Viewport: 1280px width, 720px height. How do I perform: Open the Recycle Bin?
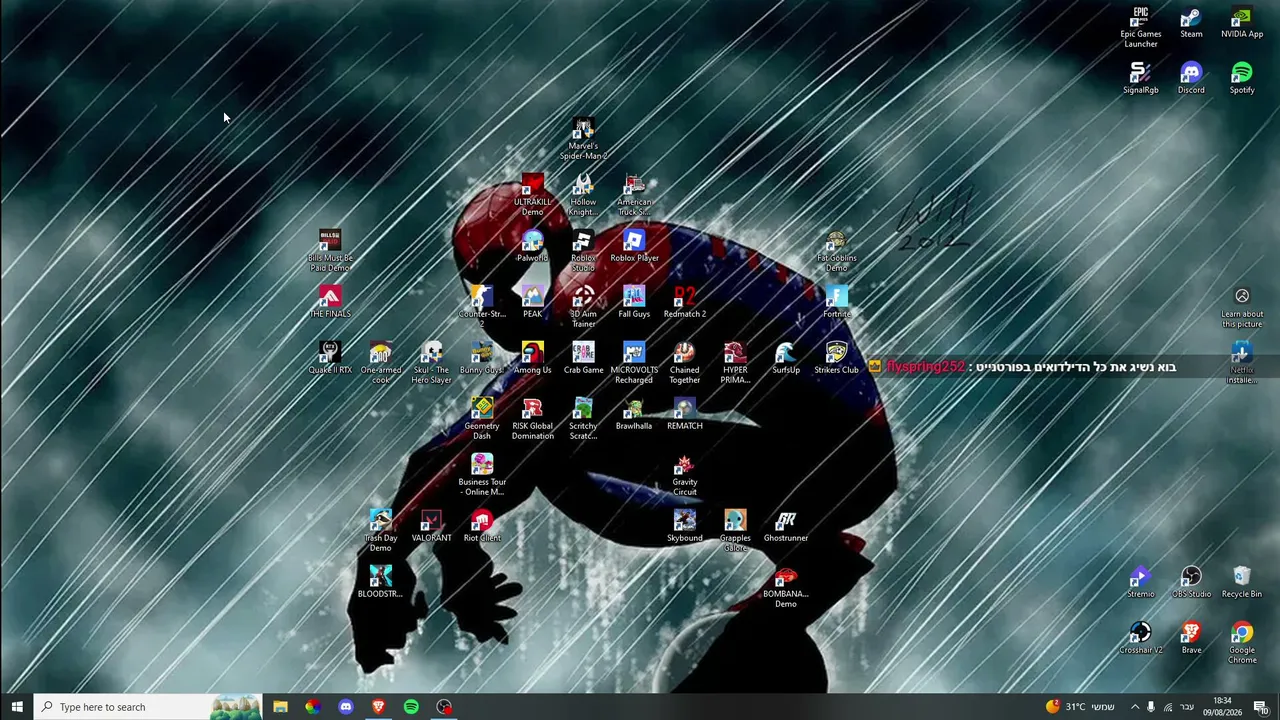click(x=1242, y=583)
